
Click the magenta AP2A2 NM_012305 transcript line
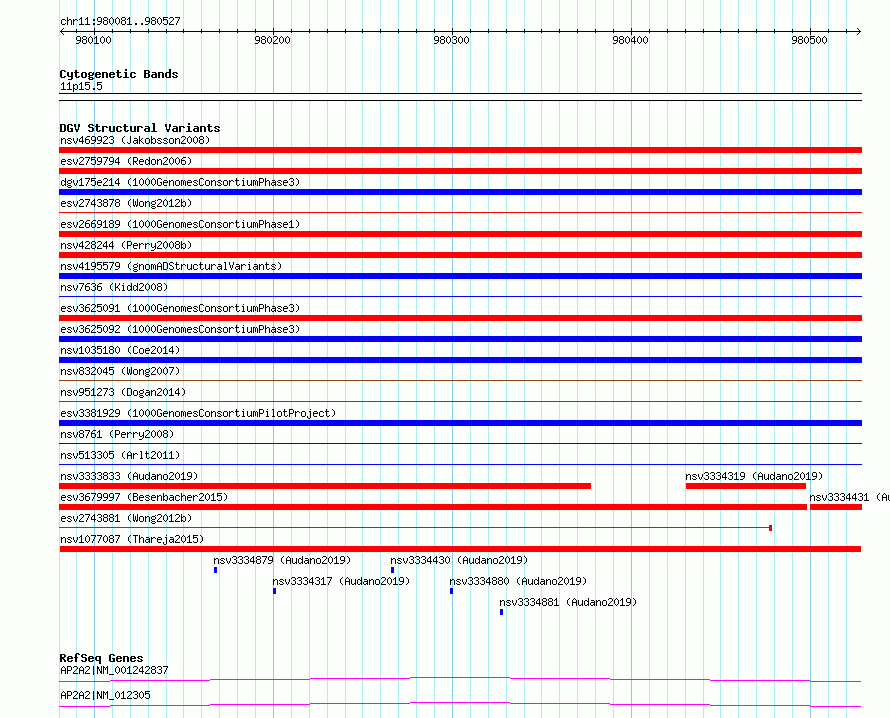pos(460,704)
